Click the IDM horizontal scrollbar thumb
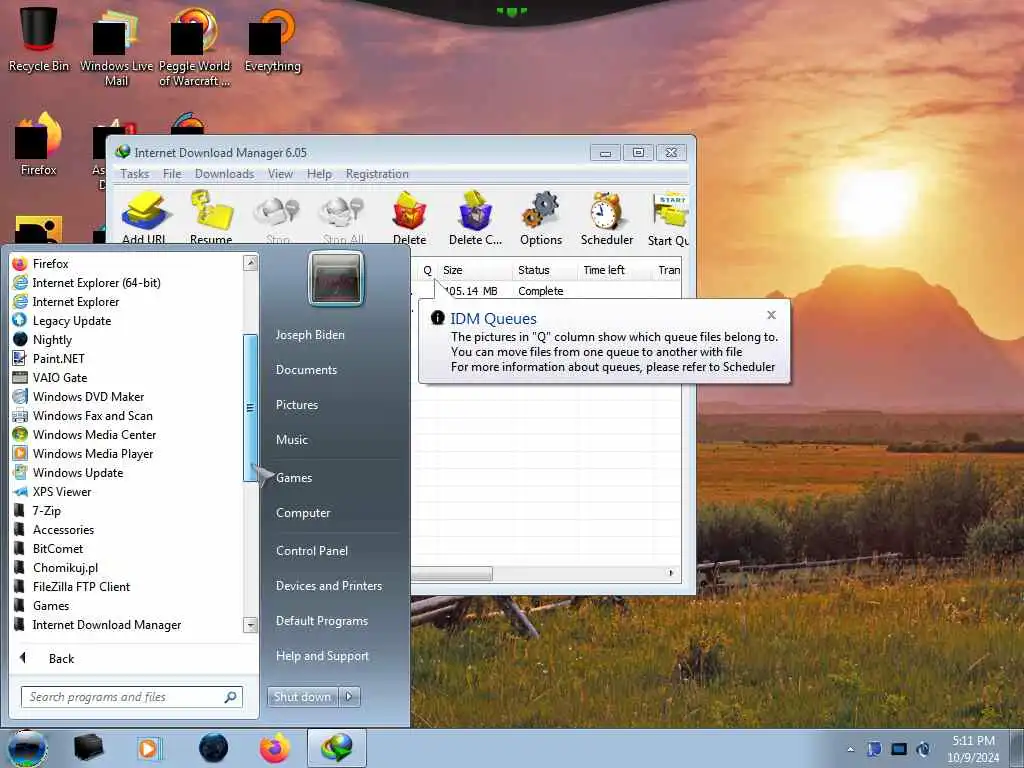Viewport: 1024px width, 768px height. click(x=451, y=573)
